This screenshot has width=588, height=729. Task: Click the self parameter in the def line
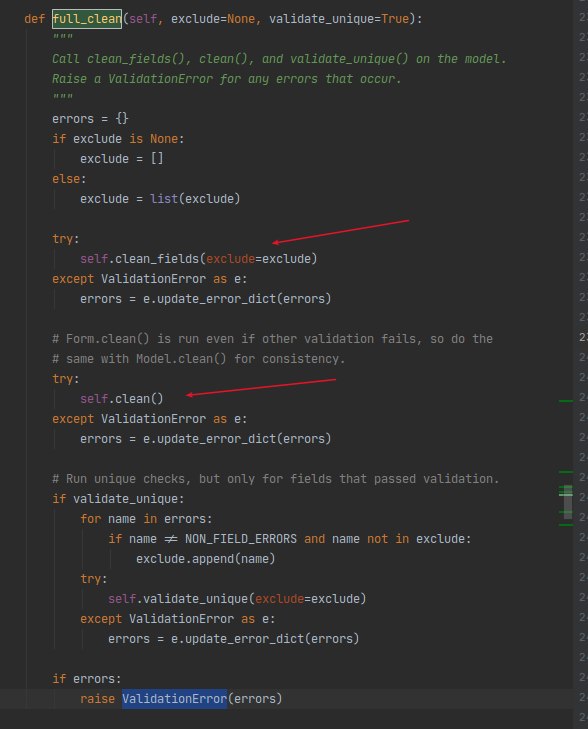(143, 19)
